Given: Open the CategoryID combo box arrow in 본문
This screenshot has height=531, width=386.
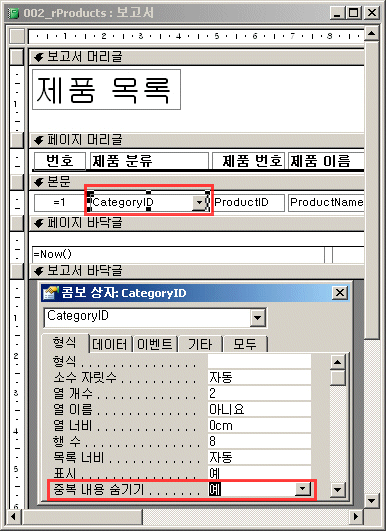Looking at the screenshot, I should (x=199, y=203).
